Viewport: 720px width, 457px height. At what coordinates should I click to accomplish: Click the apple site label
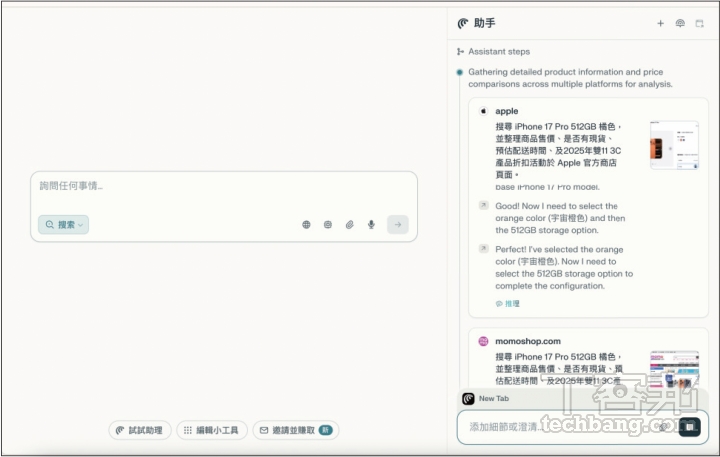(x=506, y=111)
